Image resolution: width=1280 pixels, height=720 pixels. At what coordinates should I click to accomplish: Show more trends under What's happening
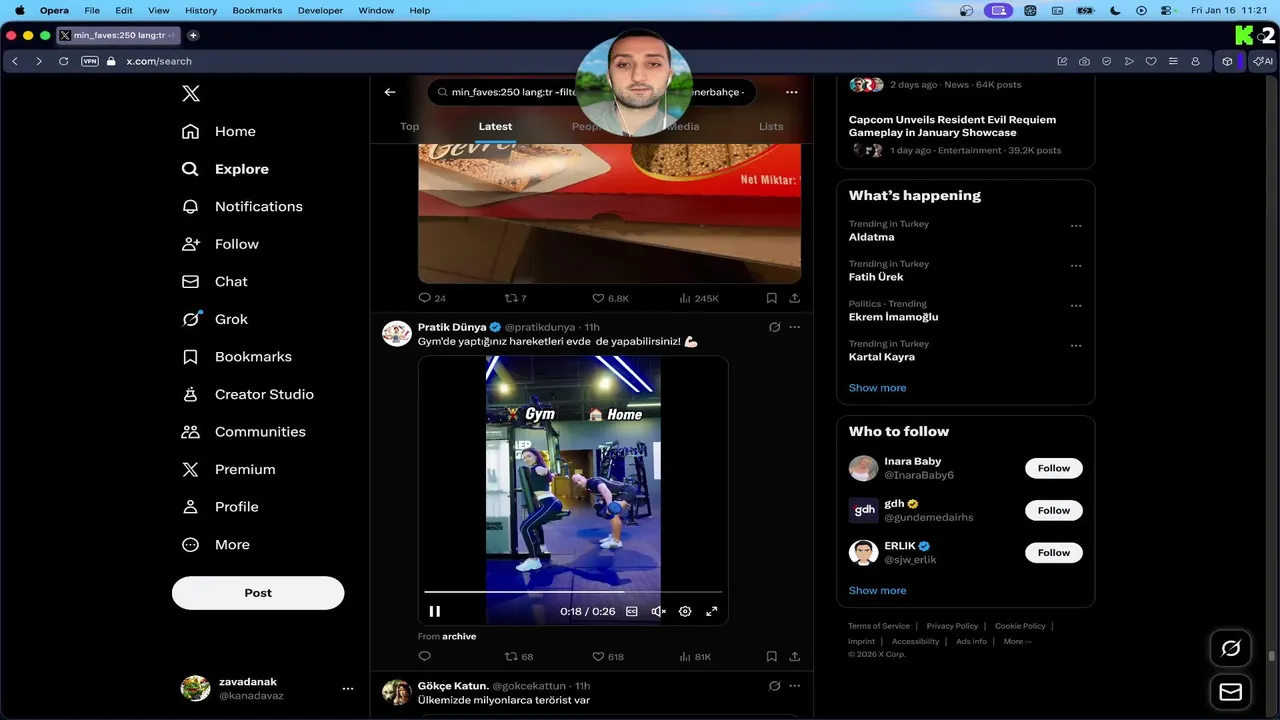[877, 388]
